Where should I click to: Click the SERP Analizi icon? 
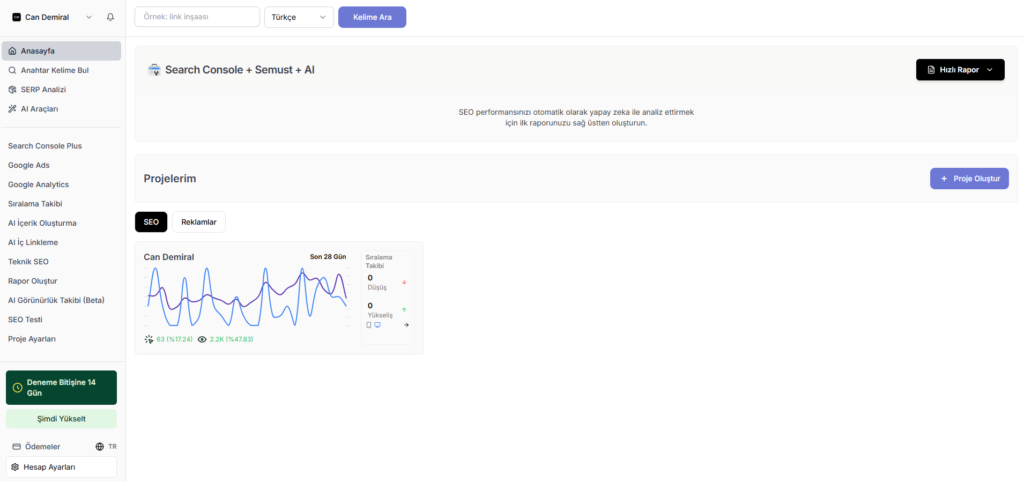[12, 89]
